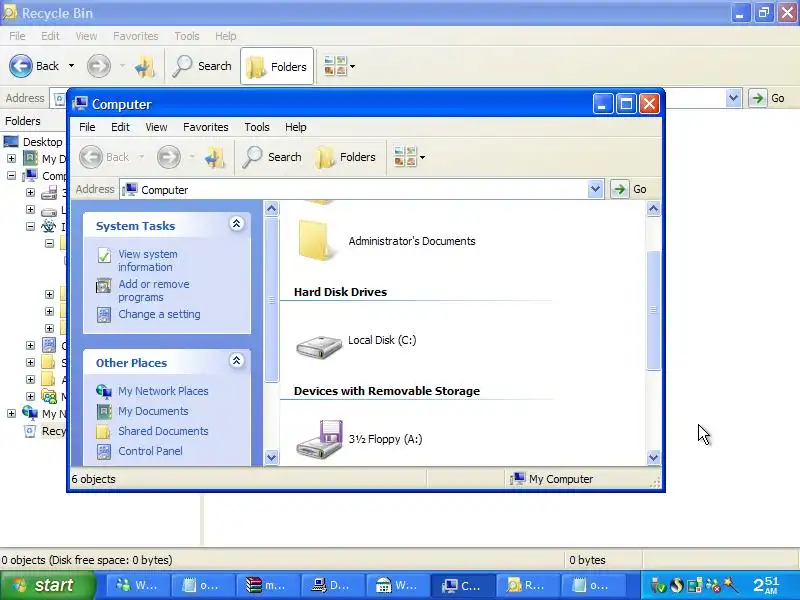Click the Forward arrow in Computer window

coord(169,157)
